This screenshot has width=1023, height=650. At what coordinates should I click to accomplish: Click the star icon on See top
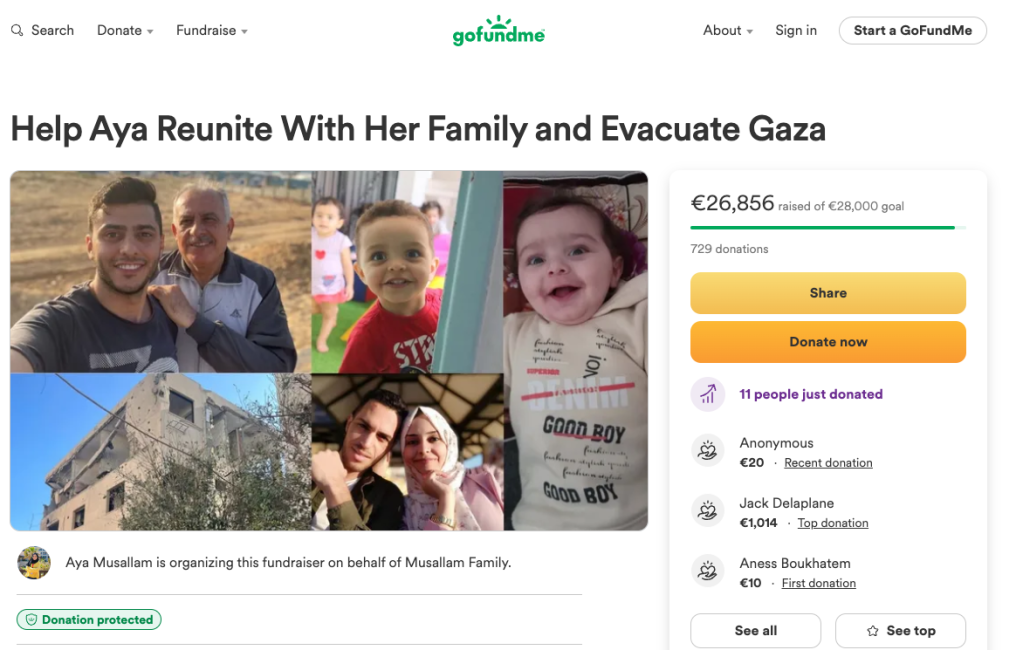[x=873, y=631]
